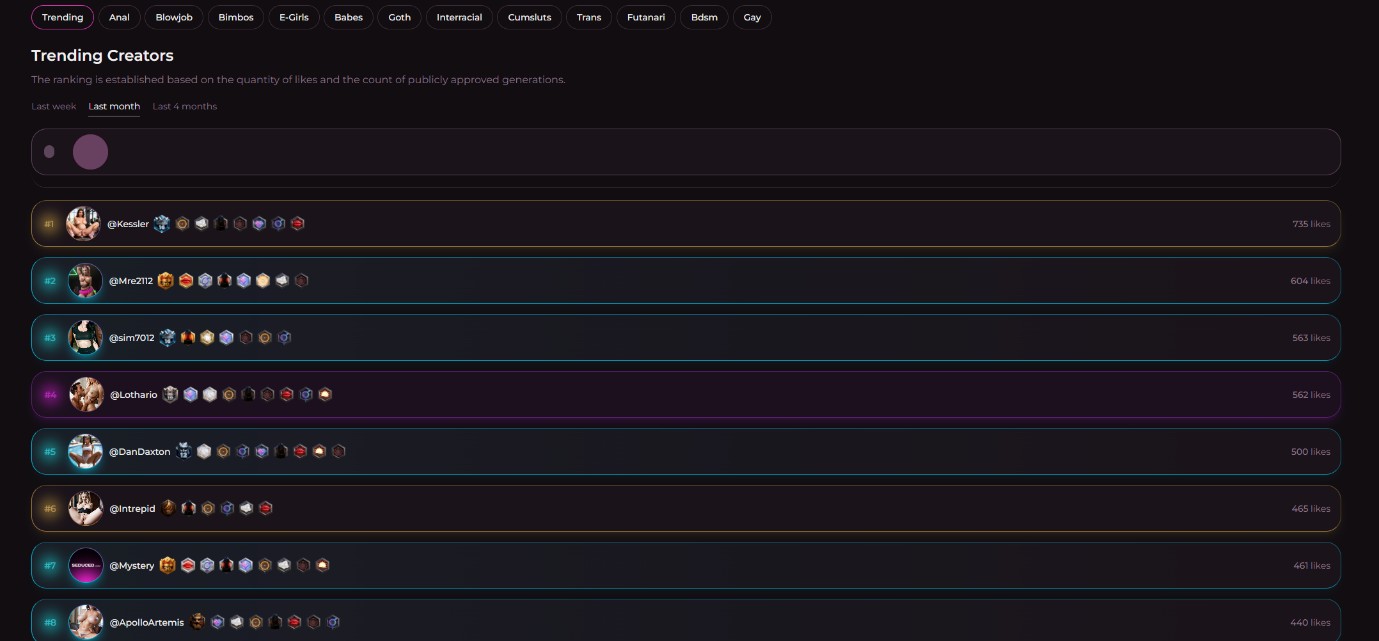
Task: Open @Lothario's creator profile link
Action: click(x=134, y=395)
